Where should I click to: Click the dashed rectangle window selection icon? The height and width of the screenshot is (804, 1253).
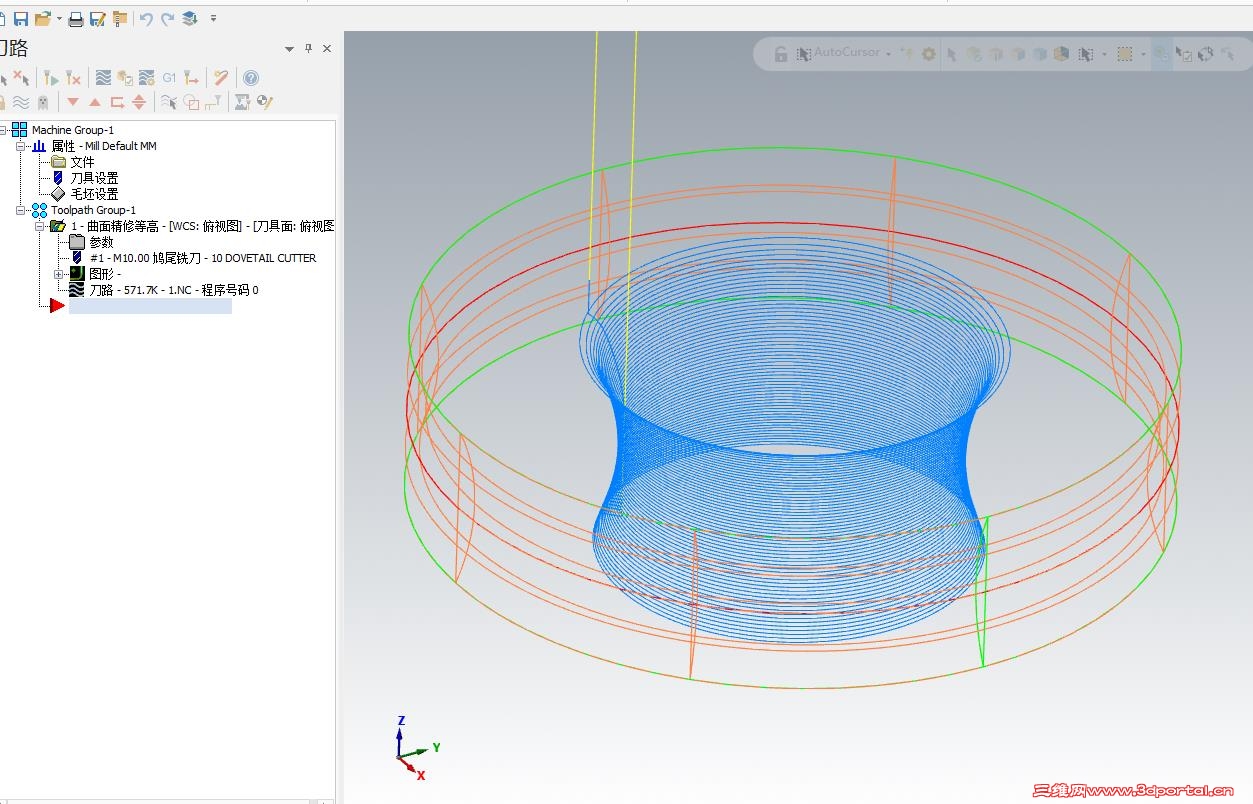pyautogui.click(x=1125, y=54)
